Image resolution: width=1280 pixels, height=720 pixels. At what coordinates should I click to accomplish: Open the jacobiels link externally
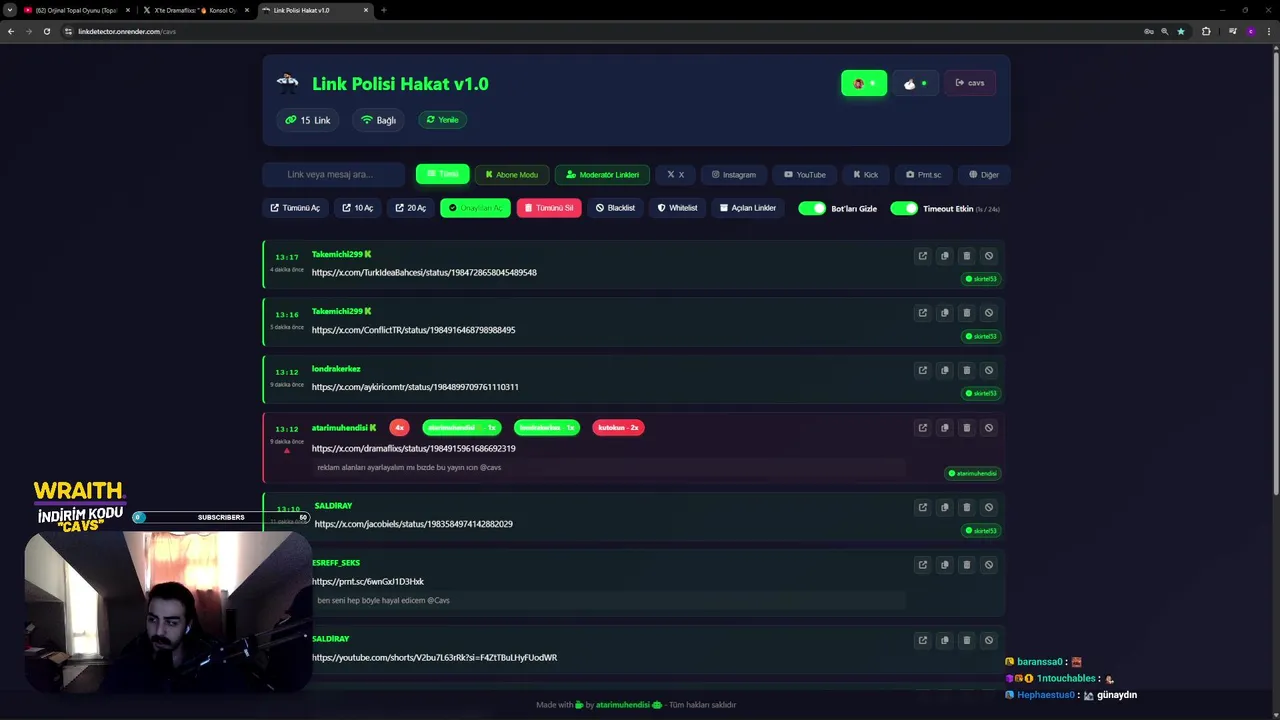(922, 507)
